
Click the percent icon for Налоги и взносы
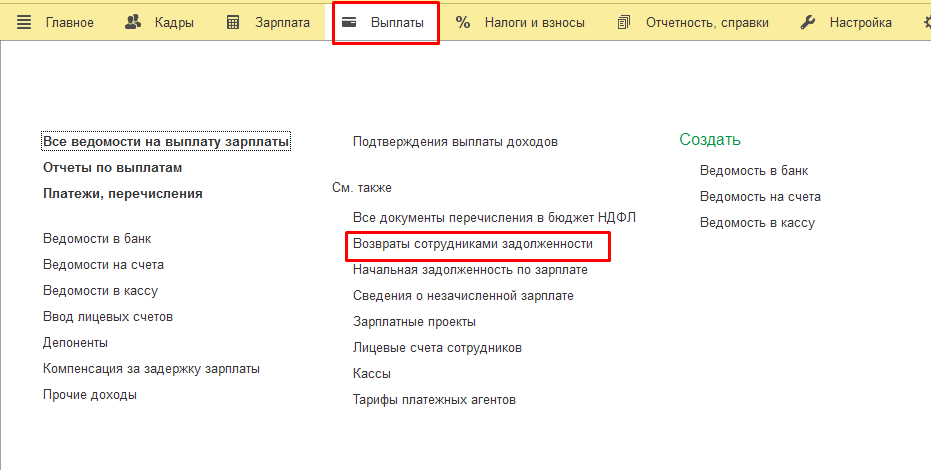pyautogui.click(x=463, y=22)
